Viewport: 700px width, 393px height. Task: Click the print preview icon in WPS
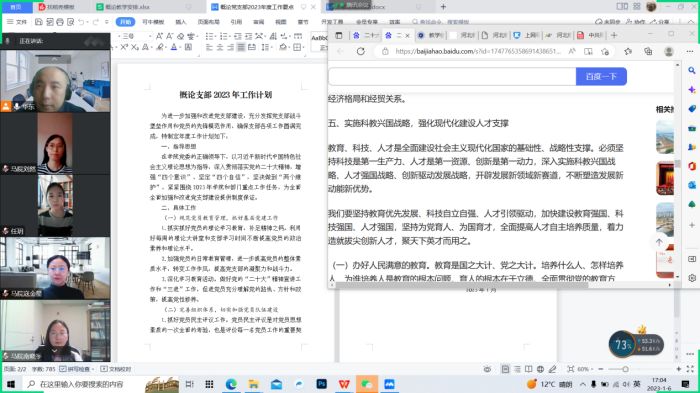[x=71, y=22]
